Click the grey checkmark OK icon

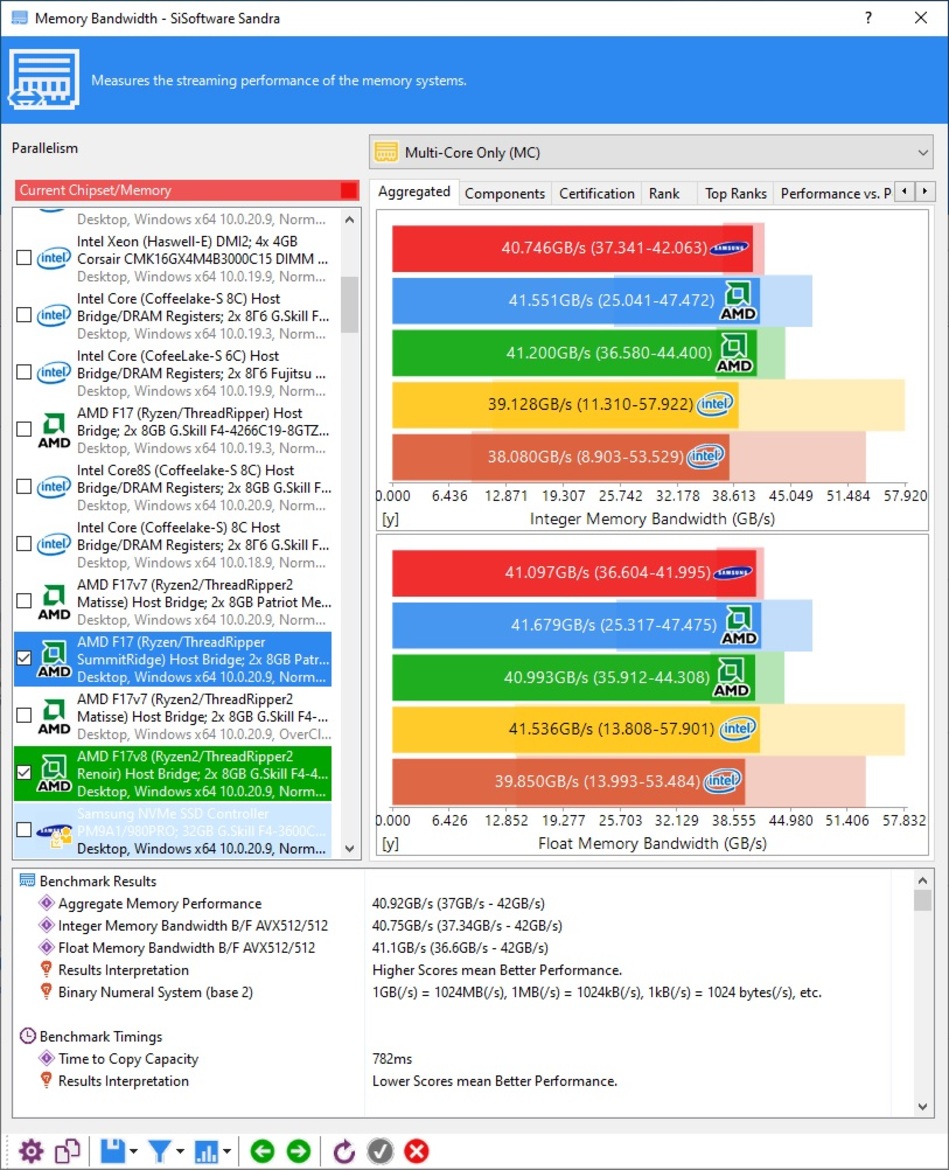tap(380, 1151)
